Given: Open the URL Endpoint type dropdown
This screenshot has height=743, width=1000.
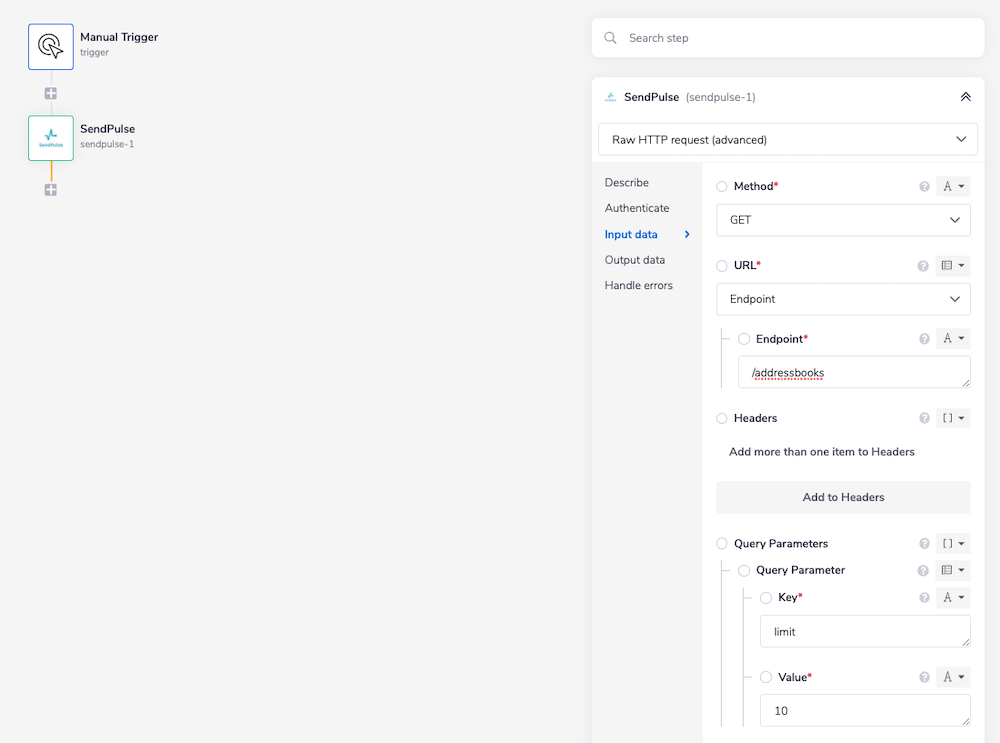Looking at the screenshot, I should coord(843,299).
